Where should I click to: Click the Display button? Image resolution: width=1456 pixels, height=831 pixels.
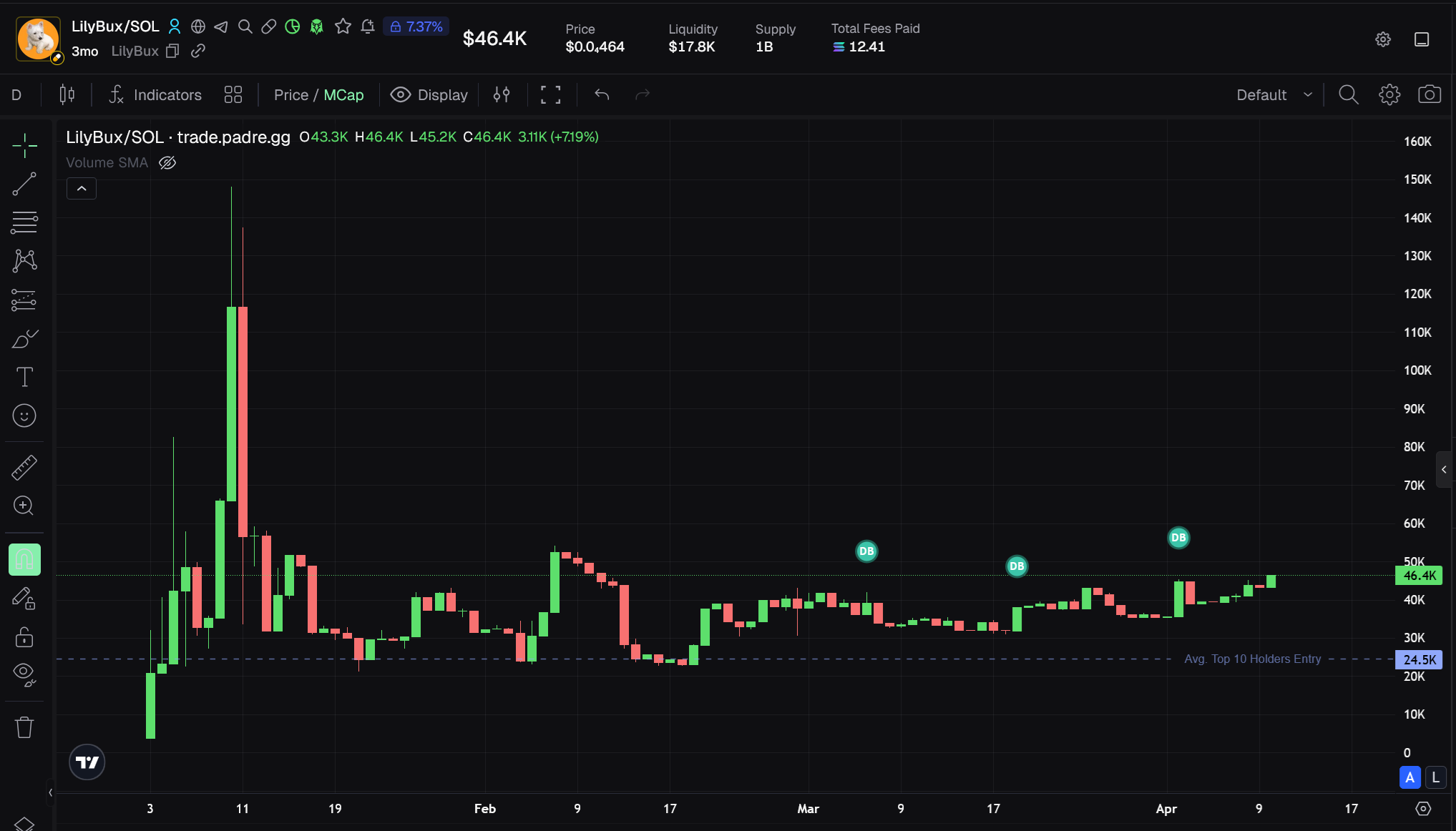click(x=429, y=94)
